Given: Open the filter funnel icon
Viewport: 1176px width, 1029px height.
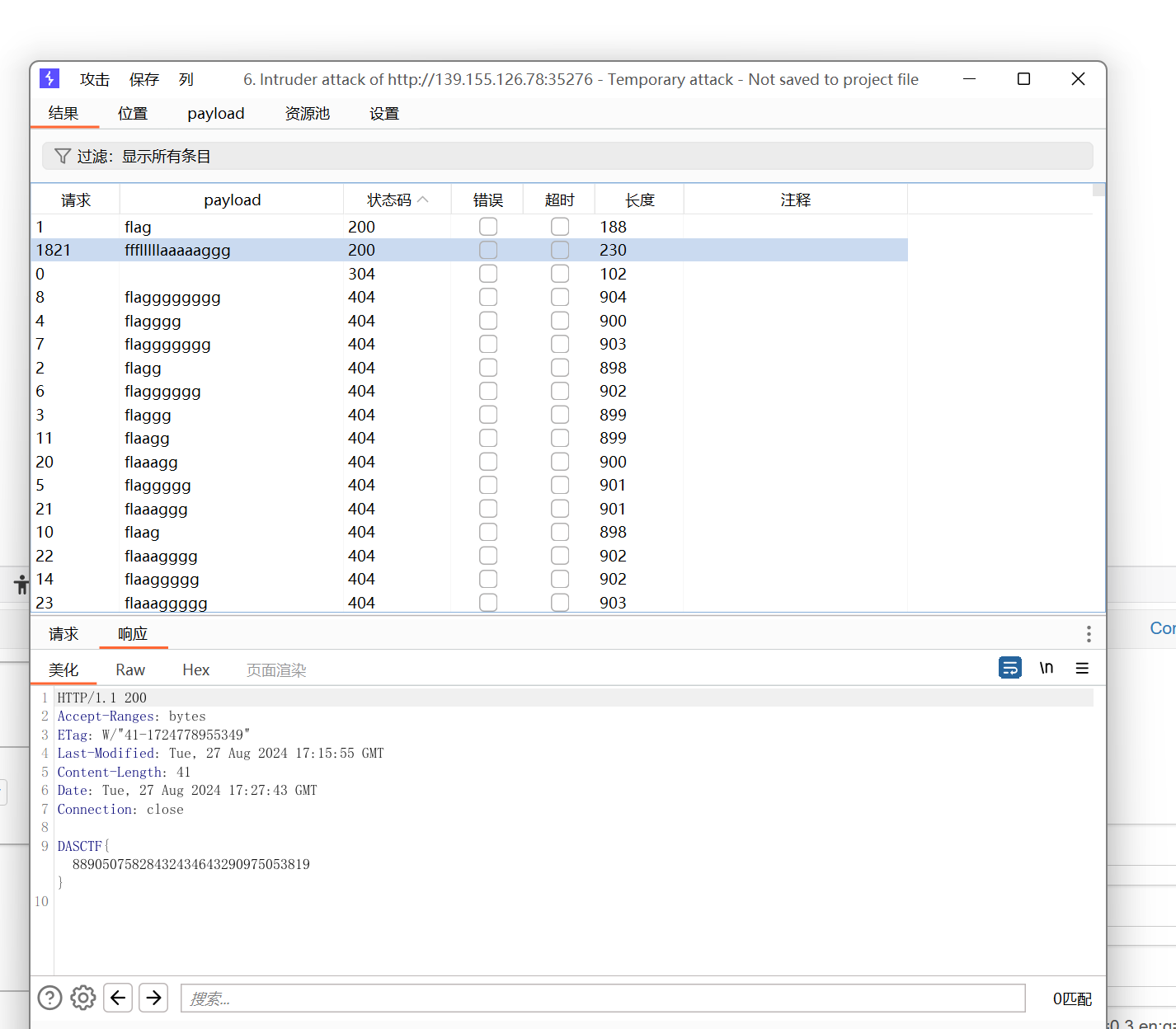Looking at the screenshot, I should [x=62, y=156].
